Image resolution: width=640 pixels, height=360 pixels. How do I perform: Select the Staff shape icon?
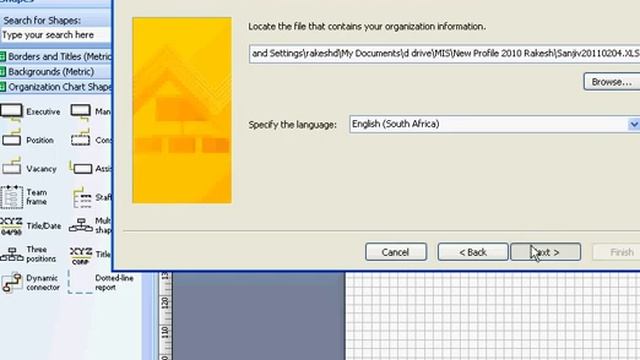click(x=82, y=198)
